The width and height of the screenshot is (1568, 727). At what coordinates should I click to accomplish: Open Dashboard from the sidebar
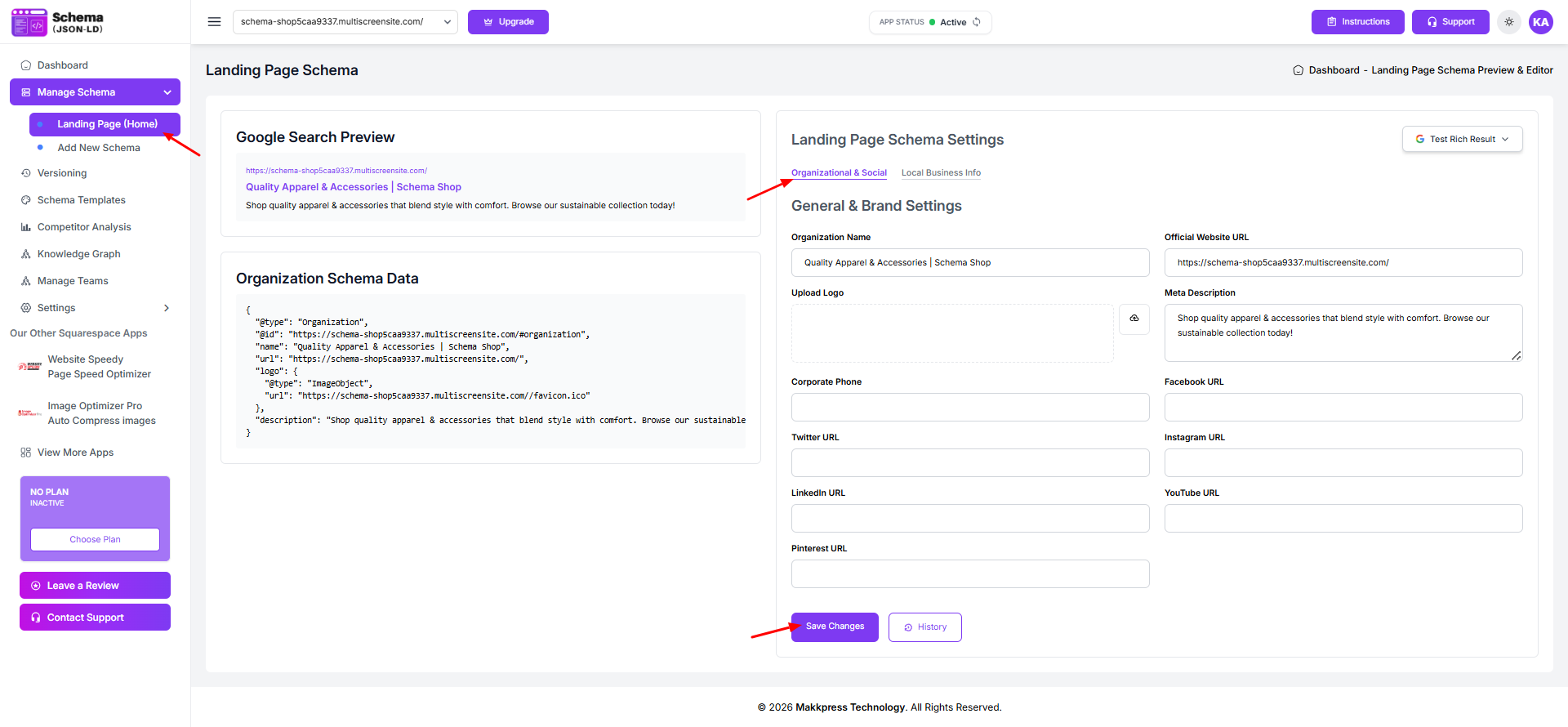62,65
